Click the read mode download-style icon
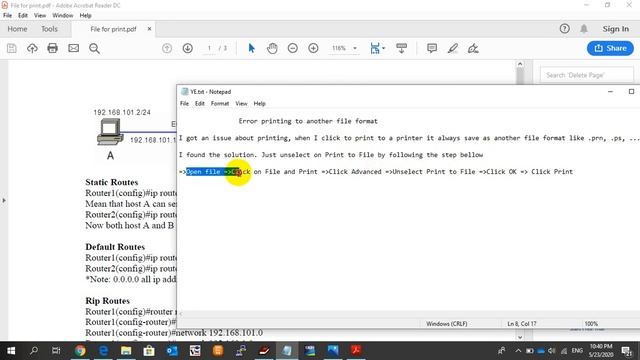Screen dimensions: 640x360 click(x=402, y=48)
